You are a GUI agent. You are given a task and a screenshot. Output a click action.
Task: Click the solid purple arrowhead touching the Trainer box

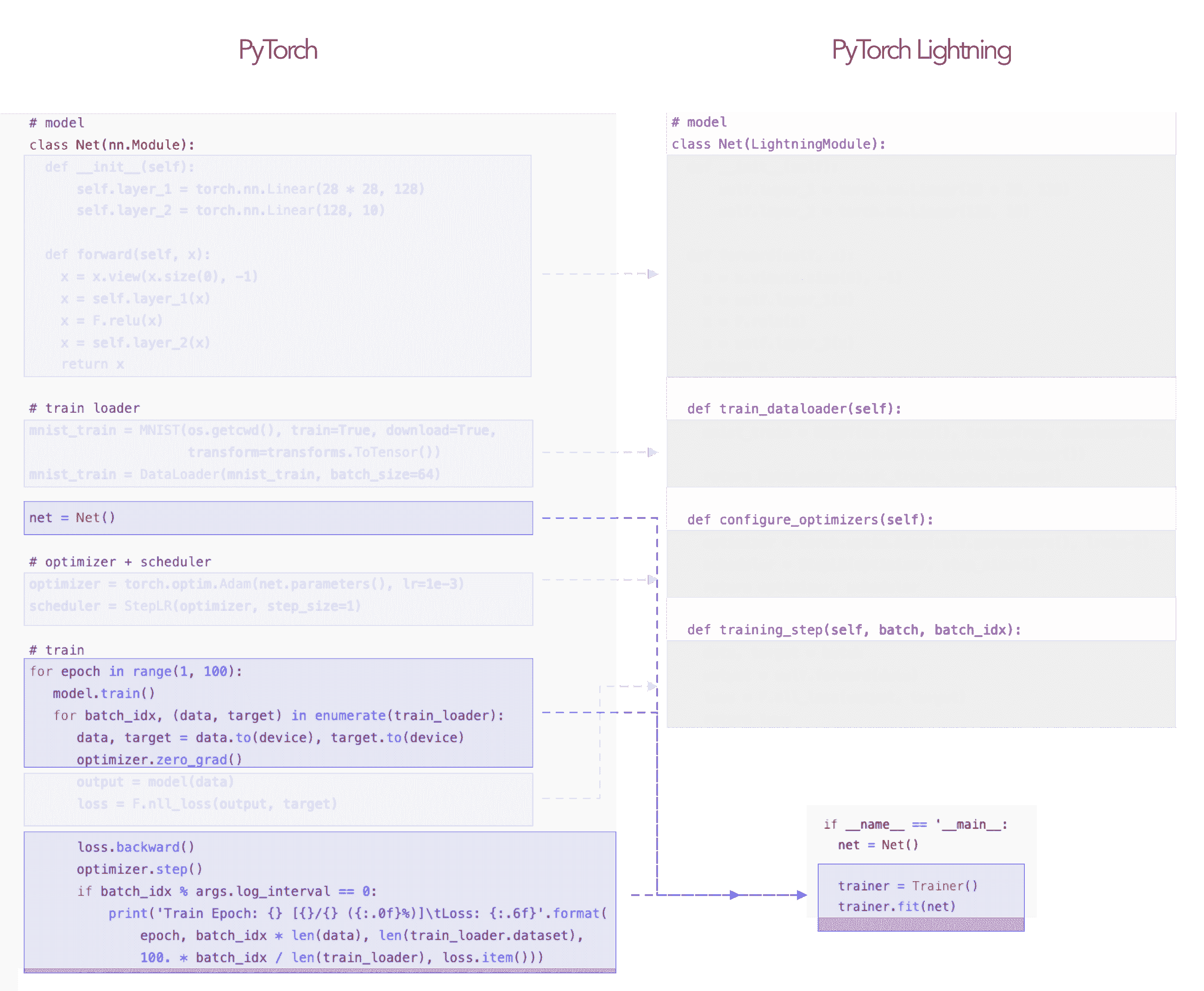pyautogui.click(x=801, y=895)
